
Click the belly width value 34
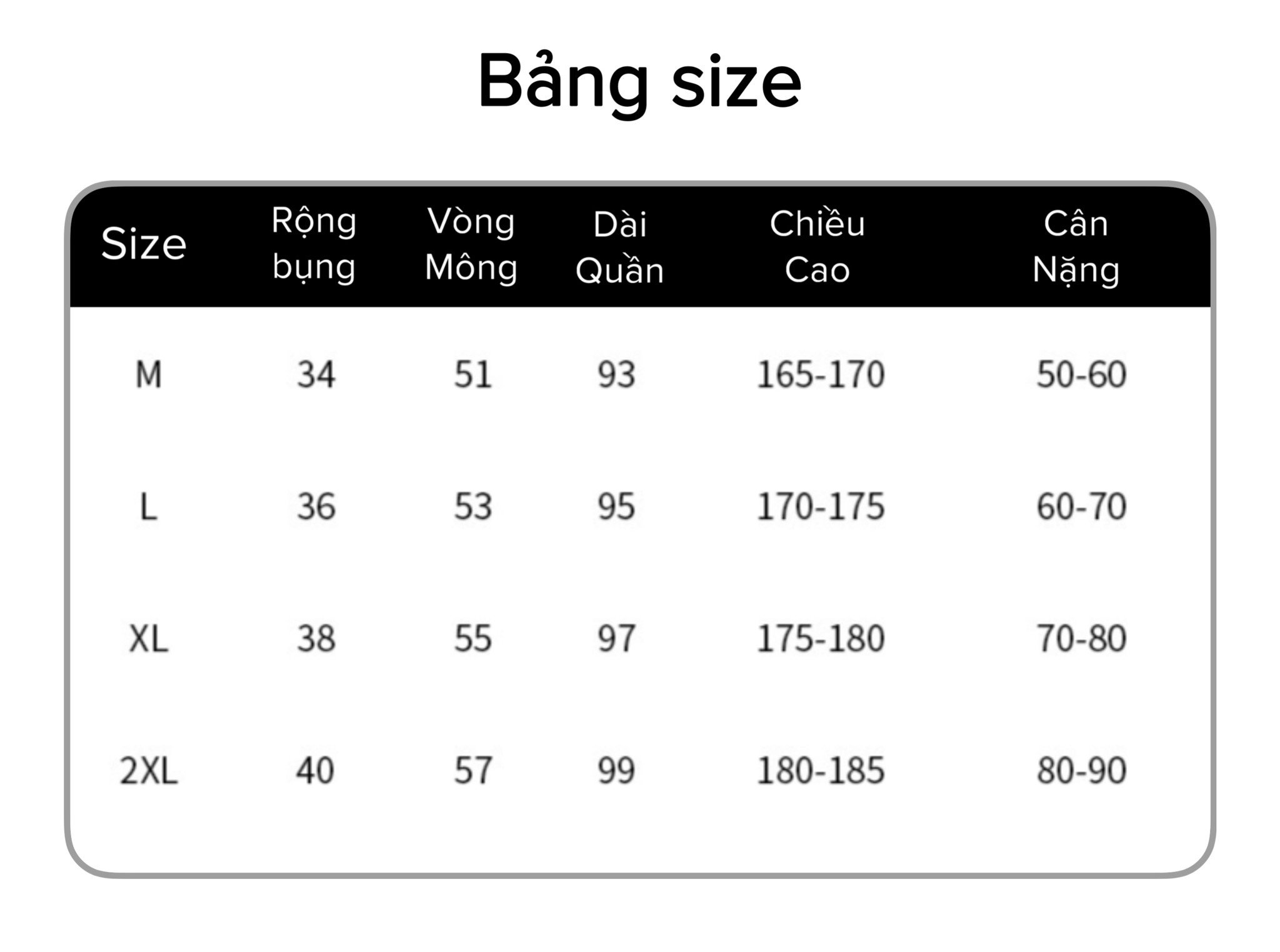click(316, 375)
